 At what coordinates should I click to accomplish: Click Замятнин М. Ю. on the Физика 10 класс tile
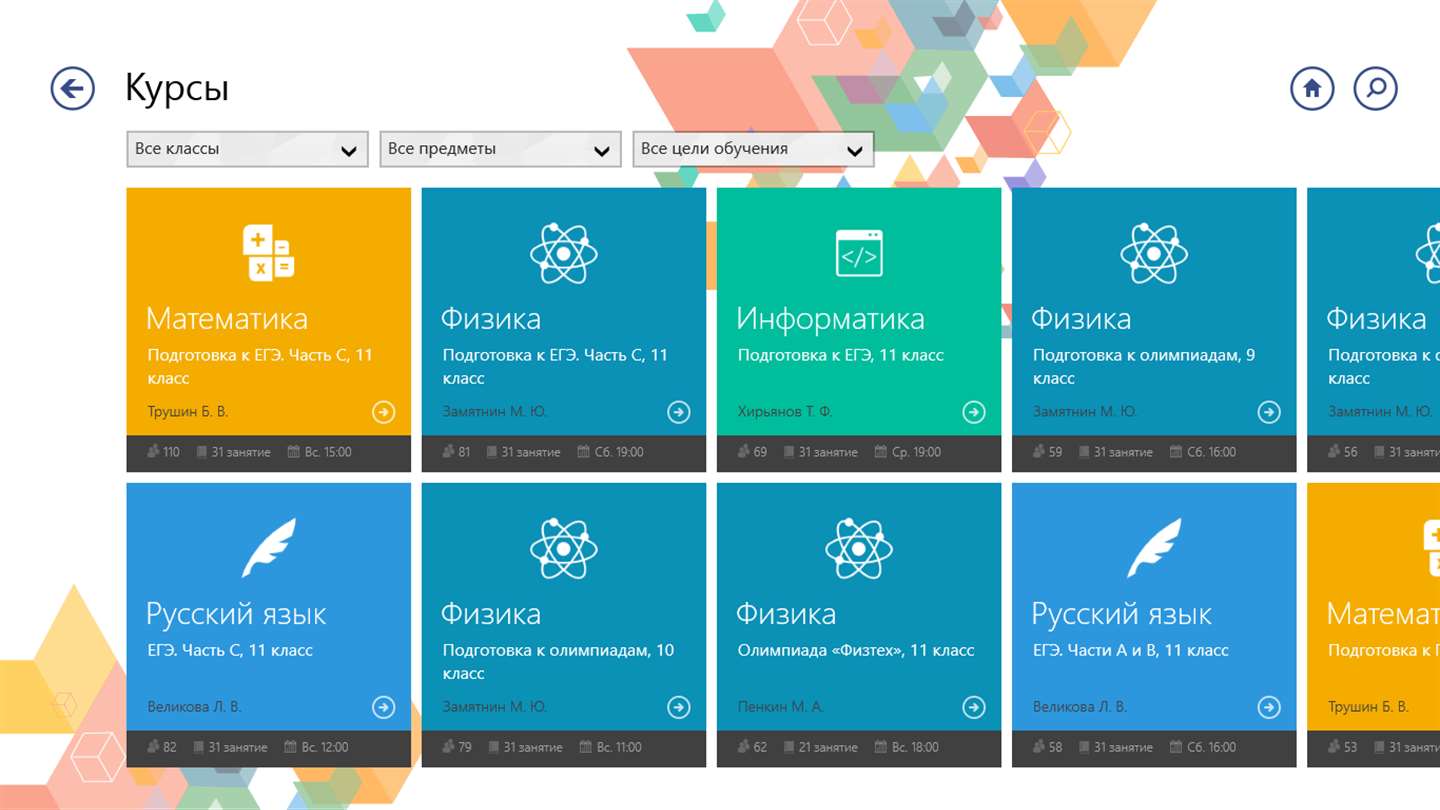point(495,707)
